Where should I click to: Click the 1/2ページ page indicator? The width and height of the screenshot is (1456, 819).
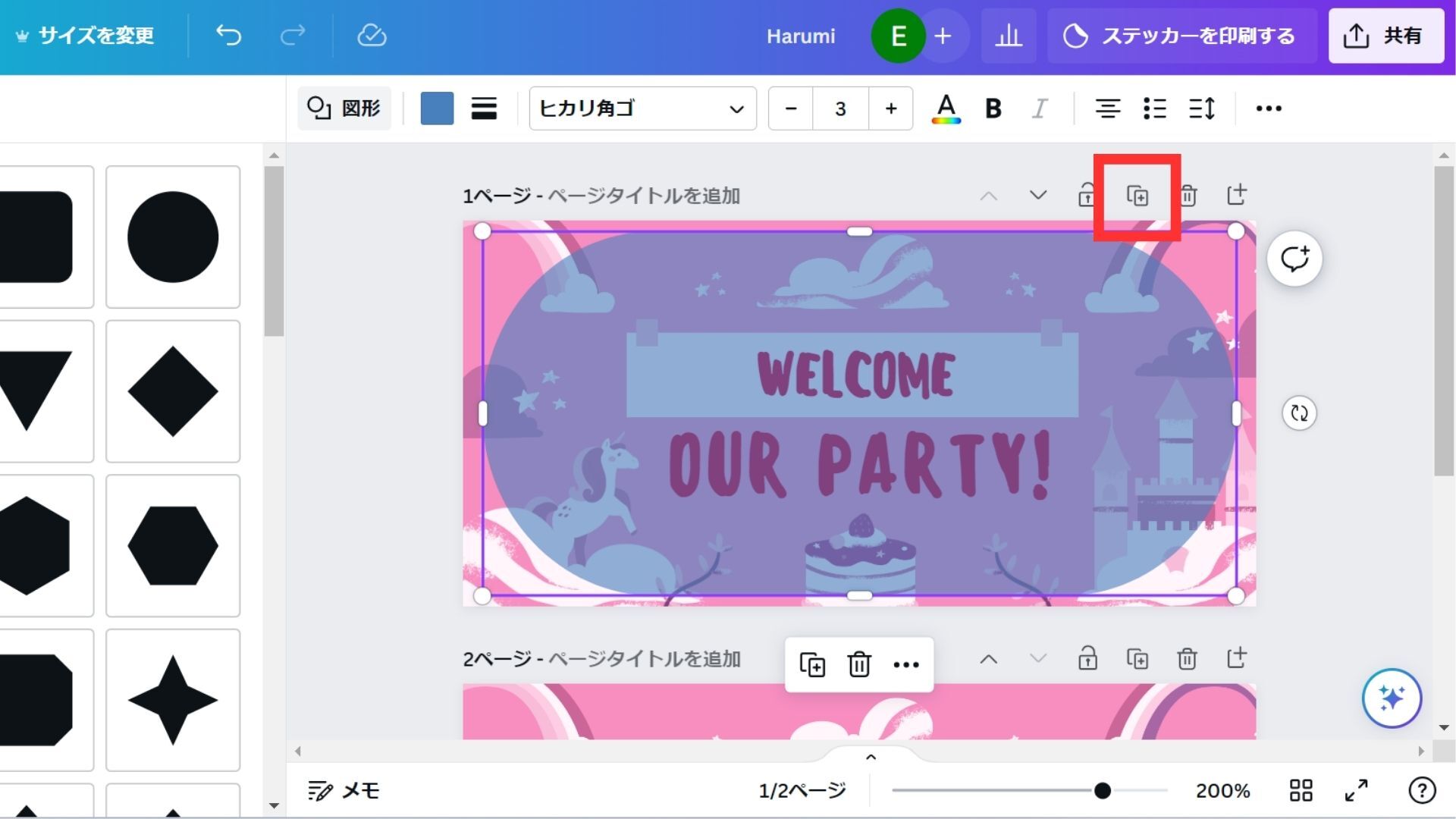coord(802,791)
